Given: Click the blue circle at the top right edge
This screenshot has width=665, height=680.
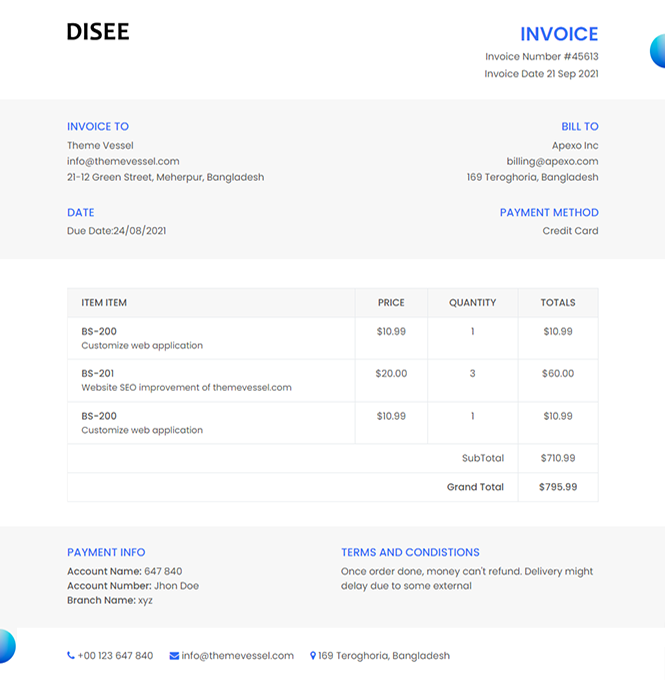Looking at the screenshot, I should tap(658, 51).
